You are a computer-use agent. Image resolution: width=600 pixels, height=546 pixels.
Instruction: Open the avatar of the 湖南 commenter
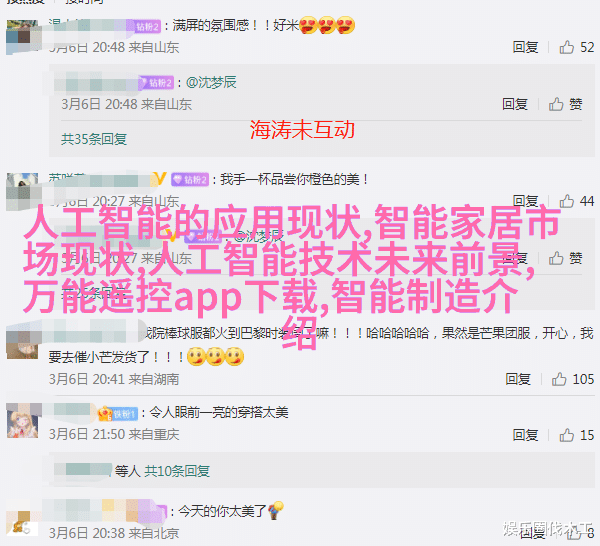point(22,343)
